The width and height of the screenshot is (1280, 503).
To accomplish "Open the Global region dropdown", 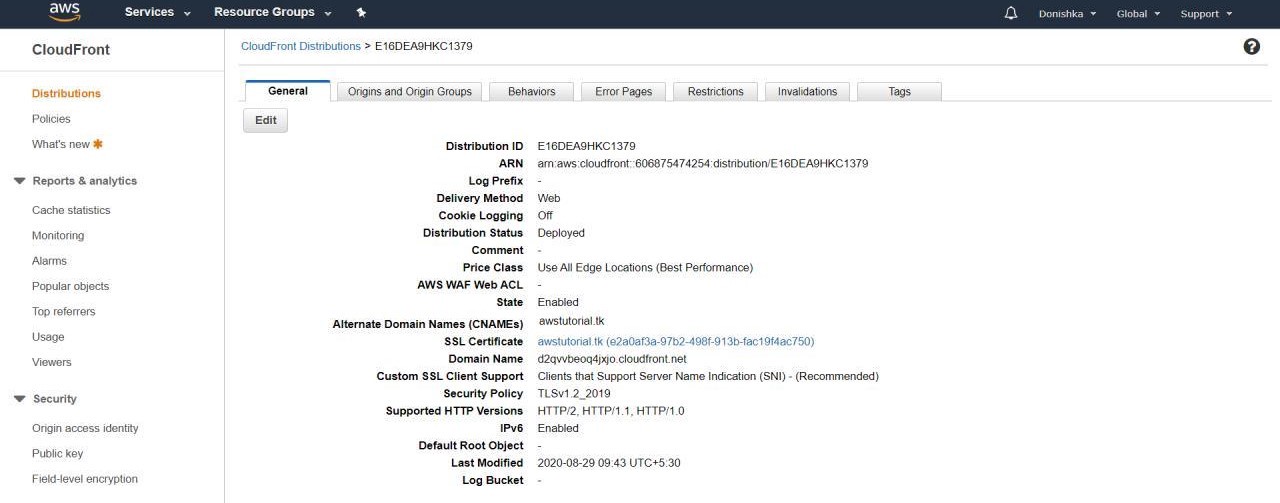I will pos(1138,14).
